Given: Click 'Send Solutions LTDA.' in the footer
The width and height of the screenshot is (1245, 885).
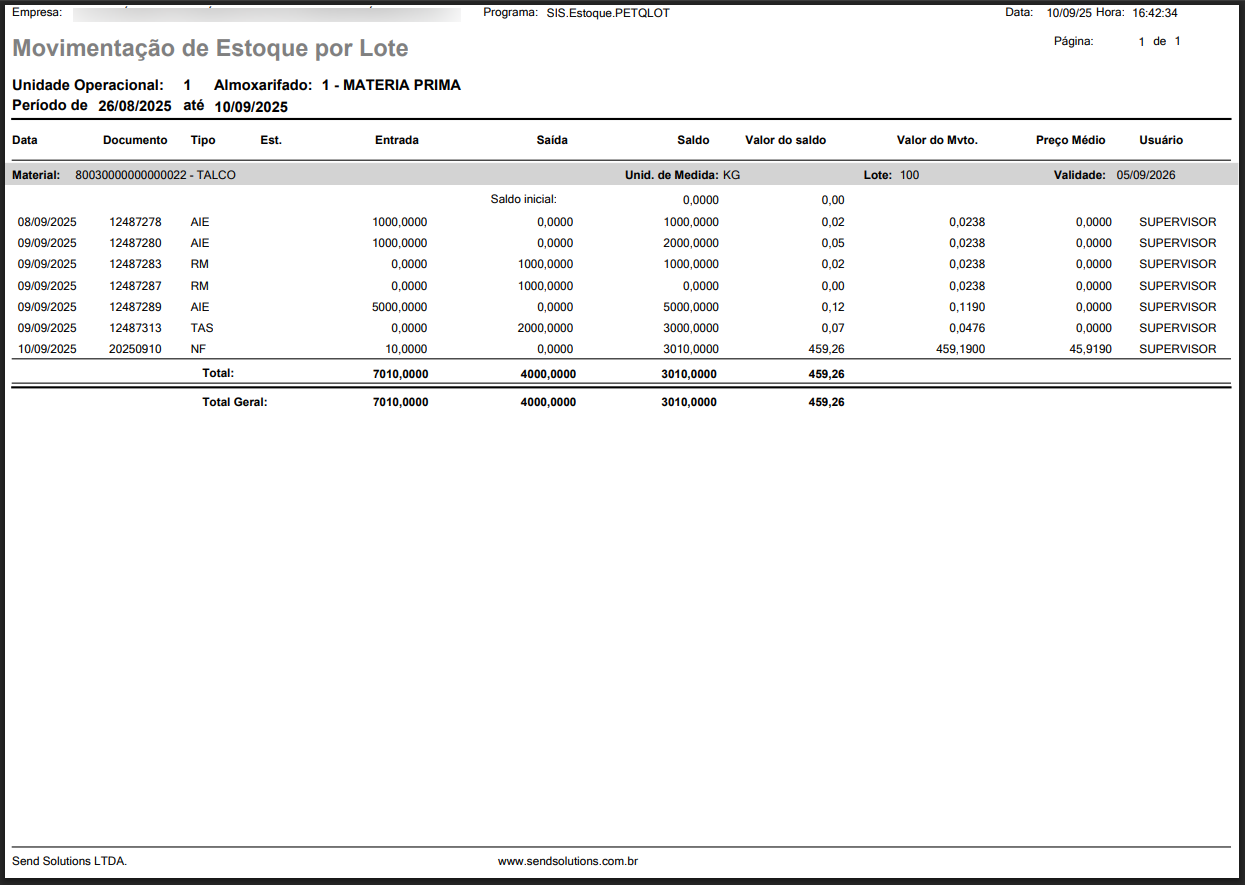Looking at the screenshot, I should [x=69, y=861].
